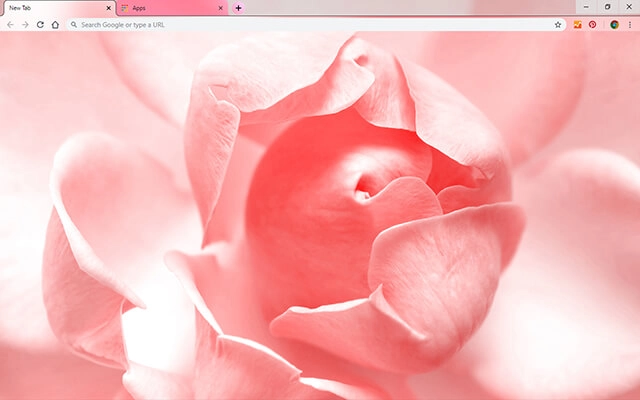Close the New Tab tab

[109, 8]
